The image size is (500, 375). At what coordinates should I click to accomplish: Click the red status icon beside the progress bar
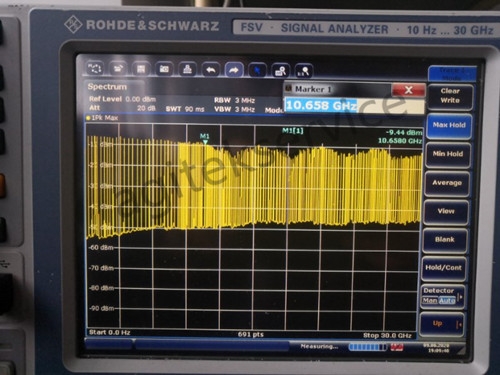pyautogui.click(x=397, y=347)
